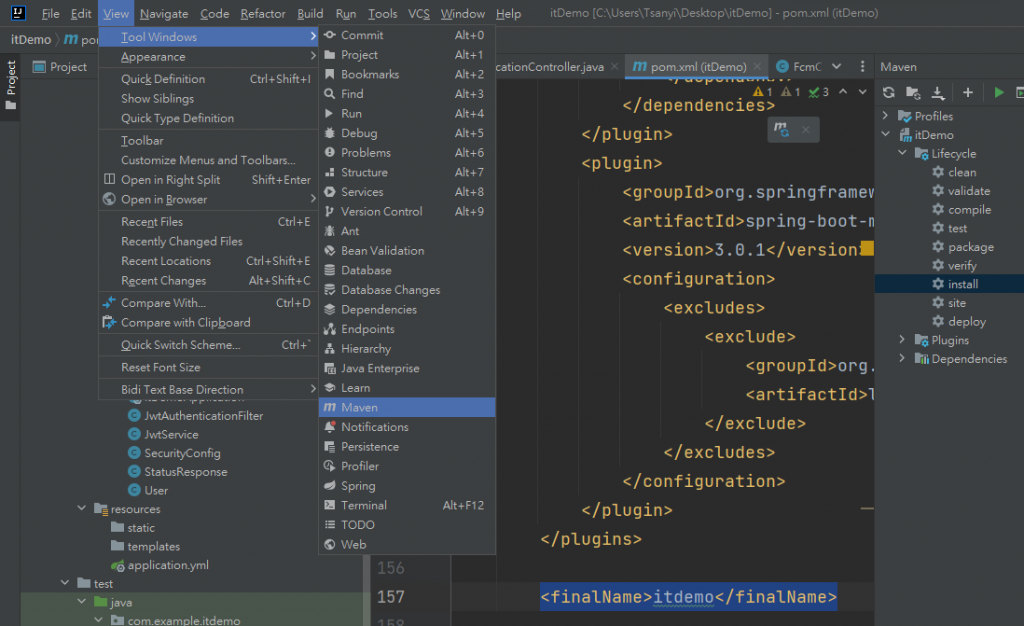Click Download Sources and Documentation icon
Viewport: 1024px width, 626px height.
click(938, 93)
